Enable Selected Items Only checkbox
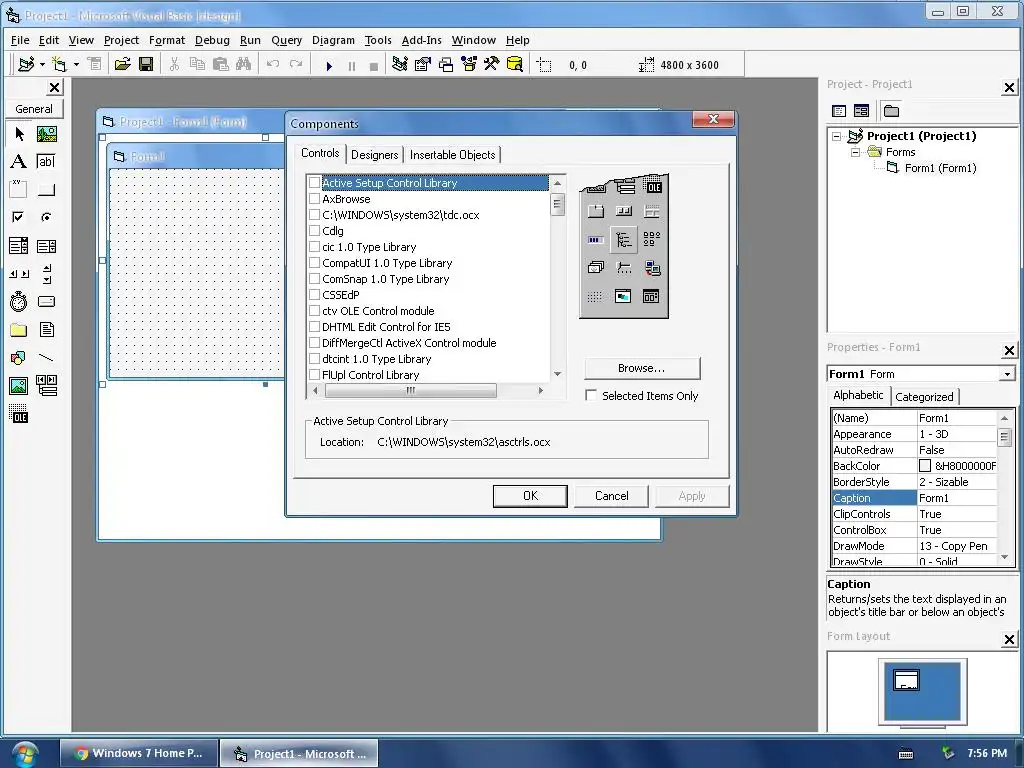The height and width of the screenshot is (768, 1024). 591,396
